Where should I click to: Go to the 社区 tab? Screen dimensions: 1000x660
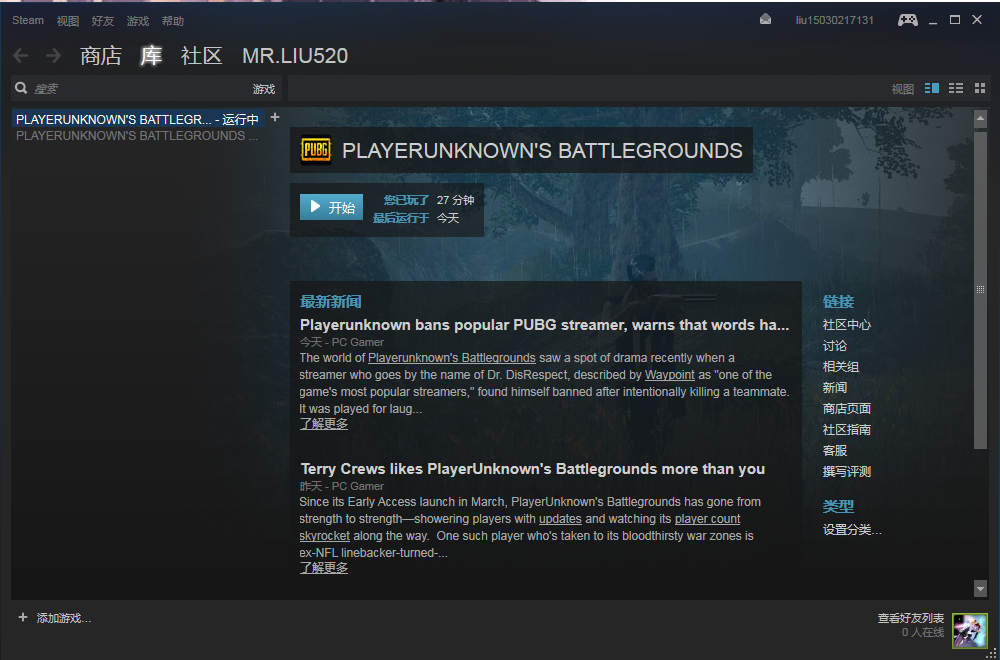click(x=202, y=56)
